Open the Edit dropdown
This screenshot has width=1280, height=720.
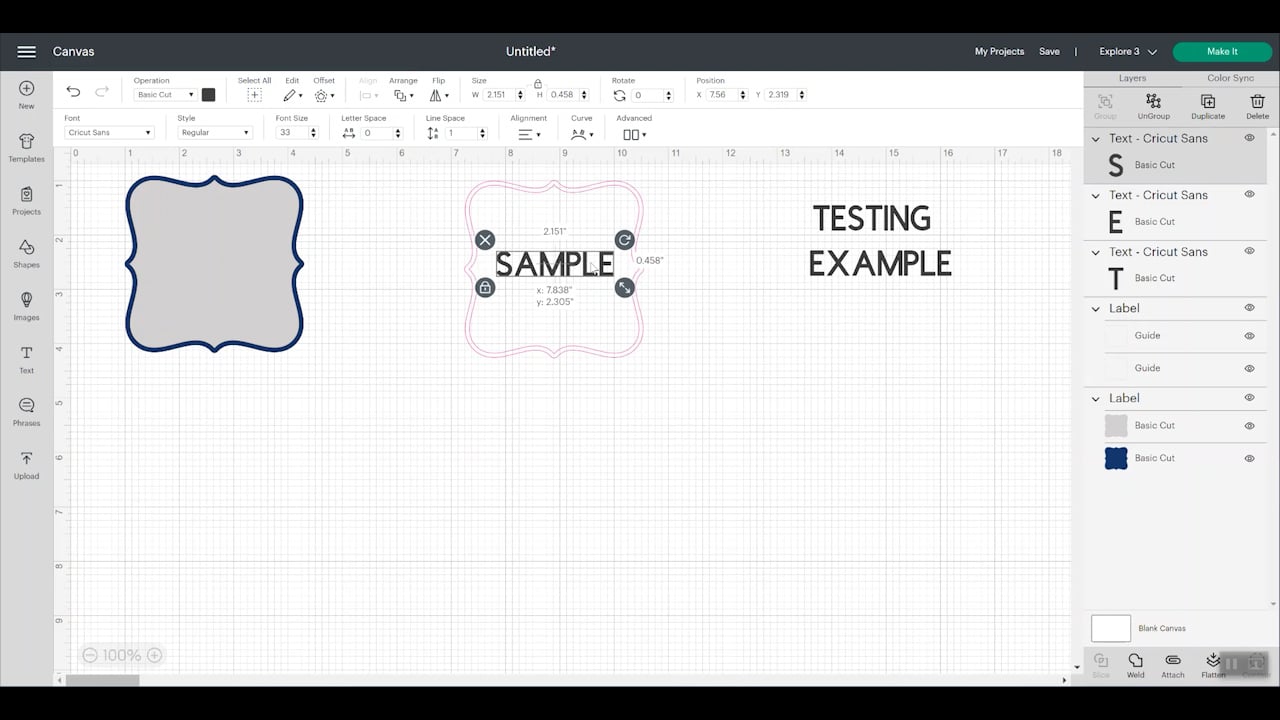[x=292, y=95]
